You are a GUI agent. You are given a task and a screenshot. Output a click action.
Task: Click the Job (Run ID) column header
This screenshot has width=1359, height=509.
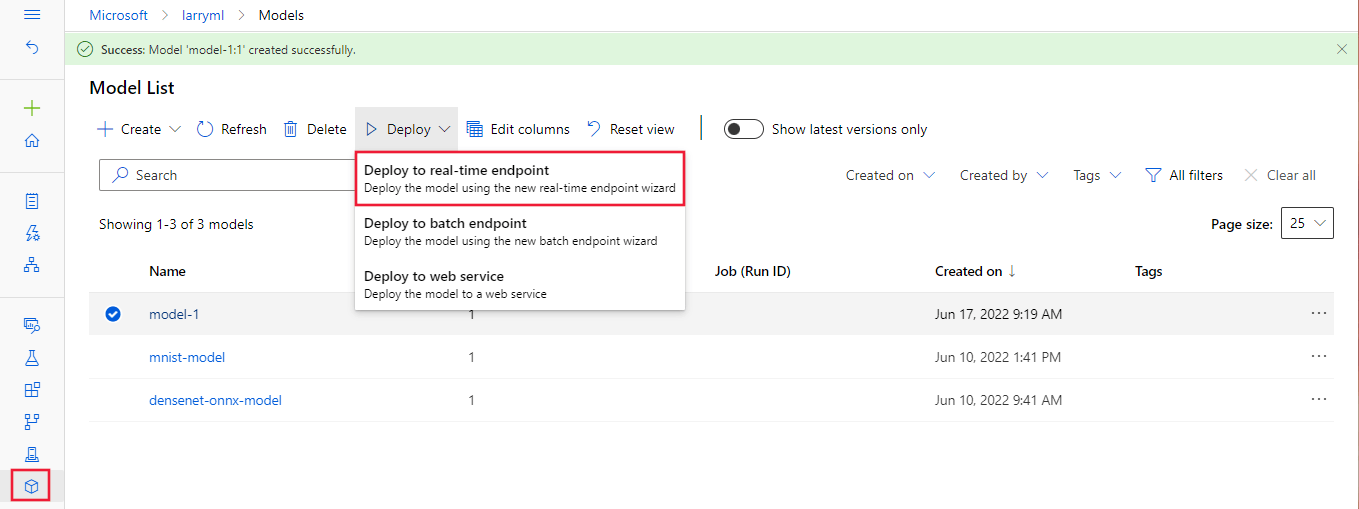pyautogui.click(x=752, y=271)
